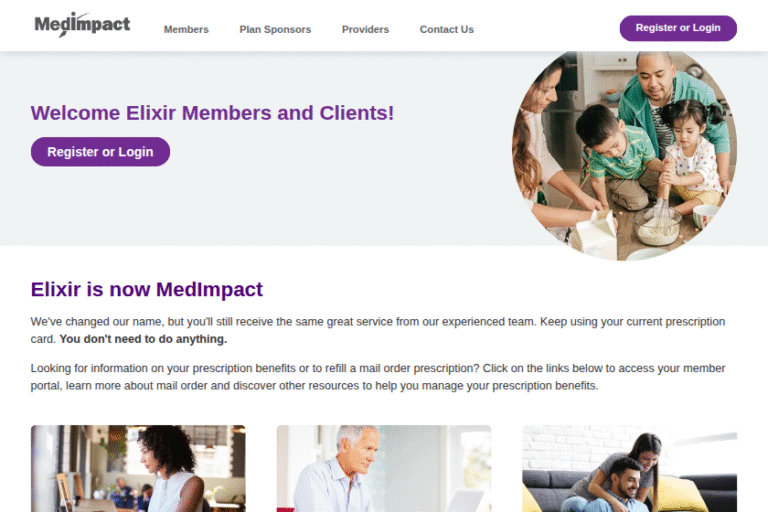Click the MedImpact logo
The height and width of the screenshot is (512, 768).
(x=82, y=24)
